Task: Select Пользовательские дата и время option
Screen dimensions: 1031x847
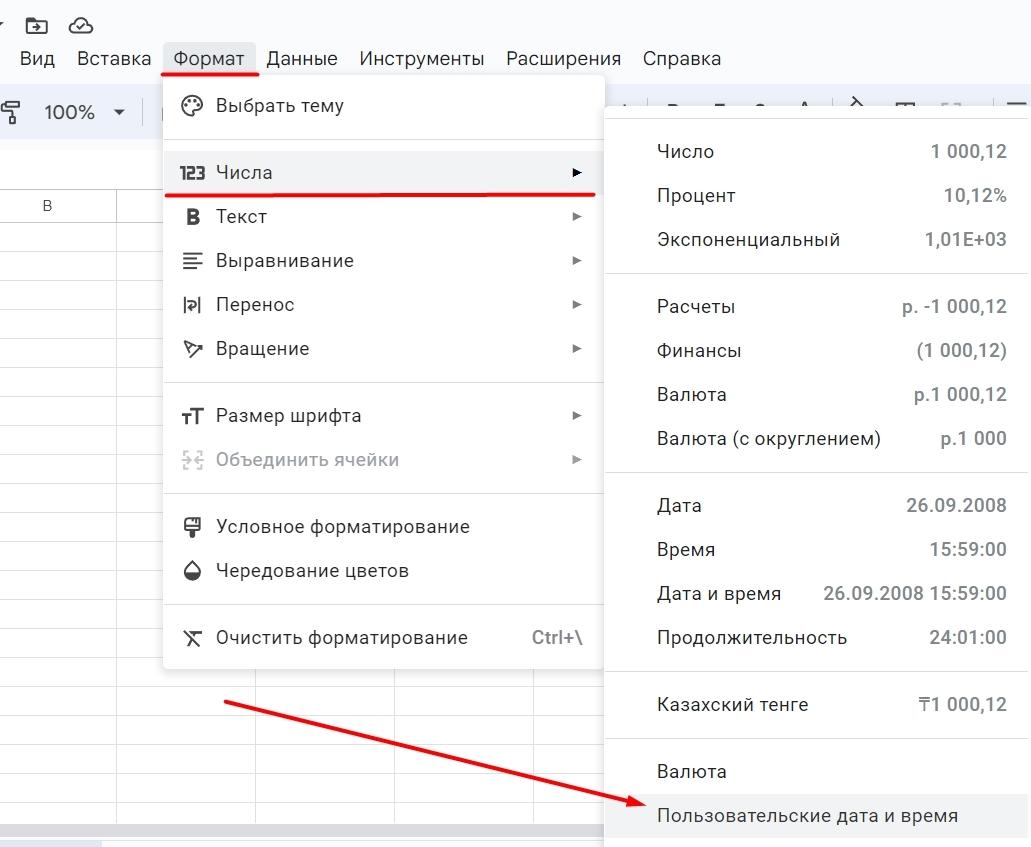Action: point(807,816)
